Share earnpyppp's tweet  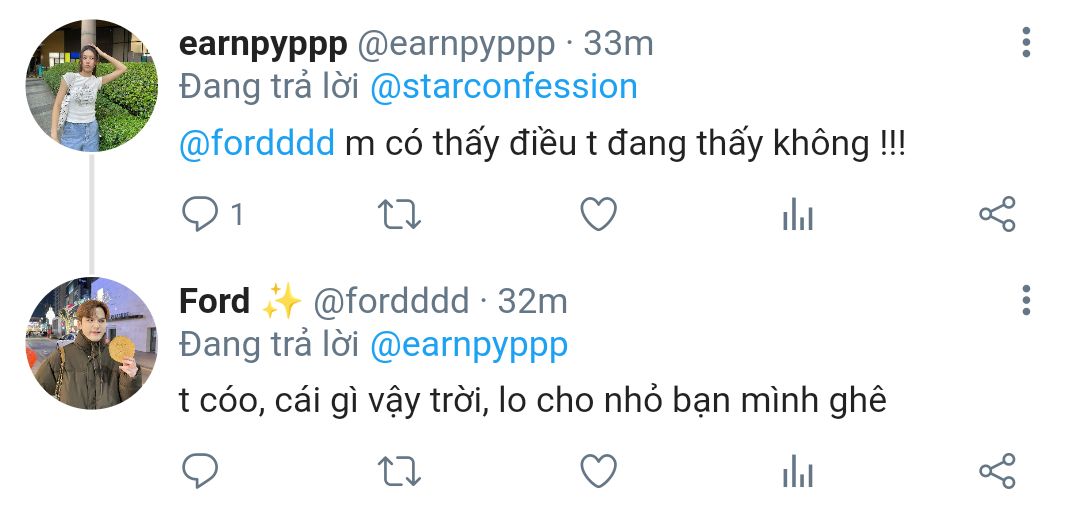(x=997, y=214)
